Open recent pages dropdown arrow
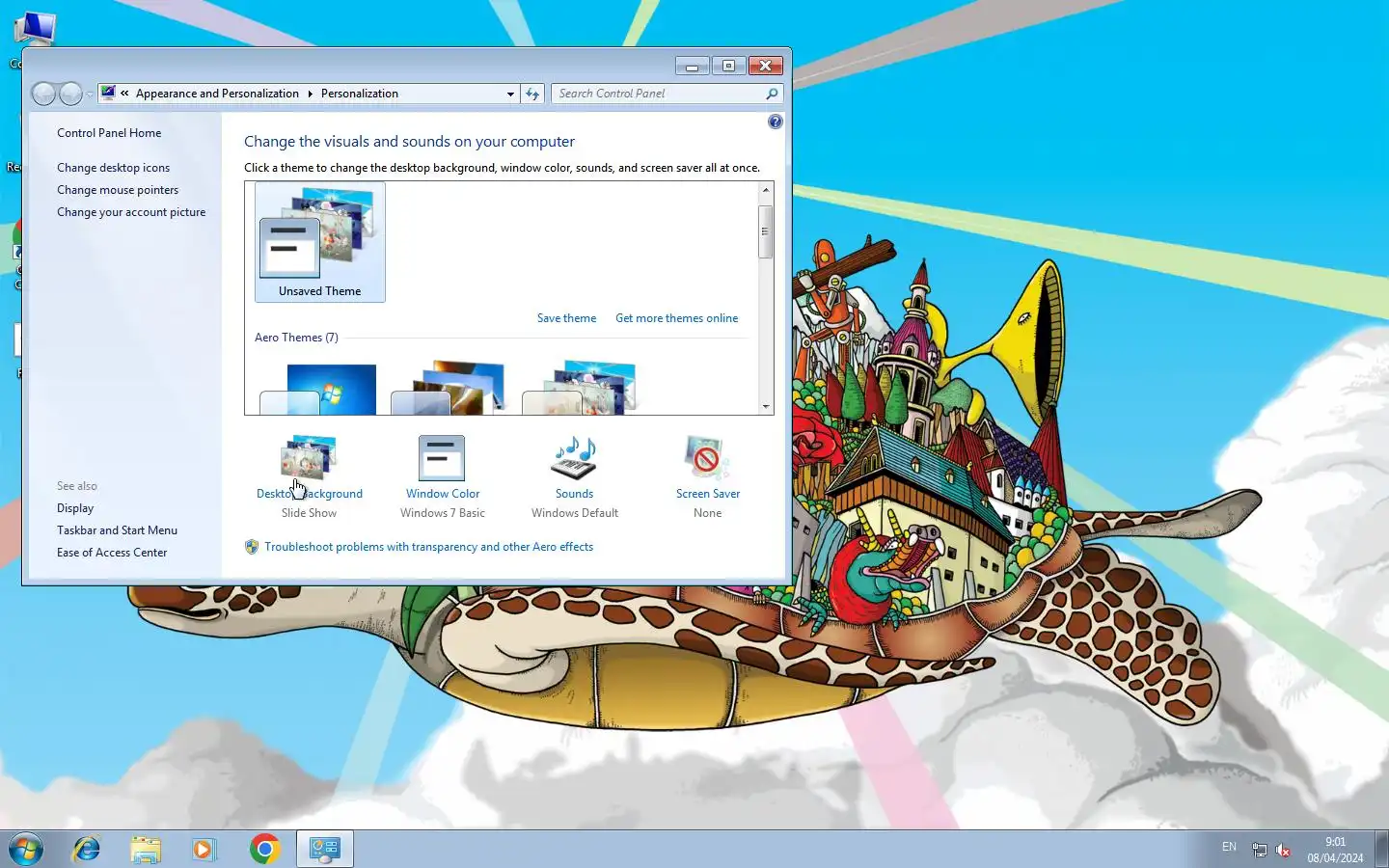The height and width of the screenshot is (868, 1389). 90,95
